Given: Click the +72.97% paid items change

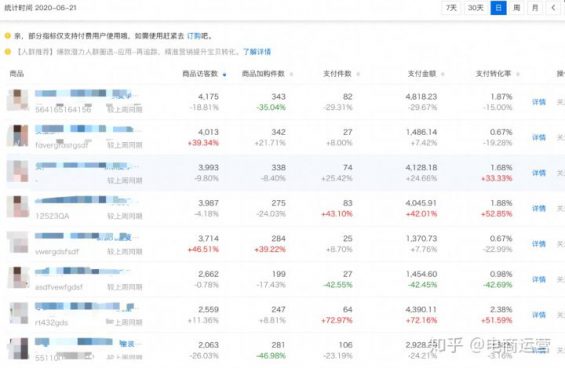Looking at the screenshot, I should pos(337,320).
